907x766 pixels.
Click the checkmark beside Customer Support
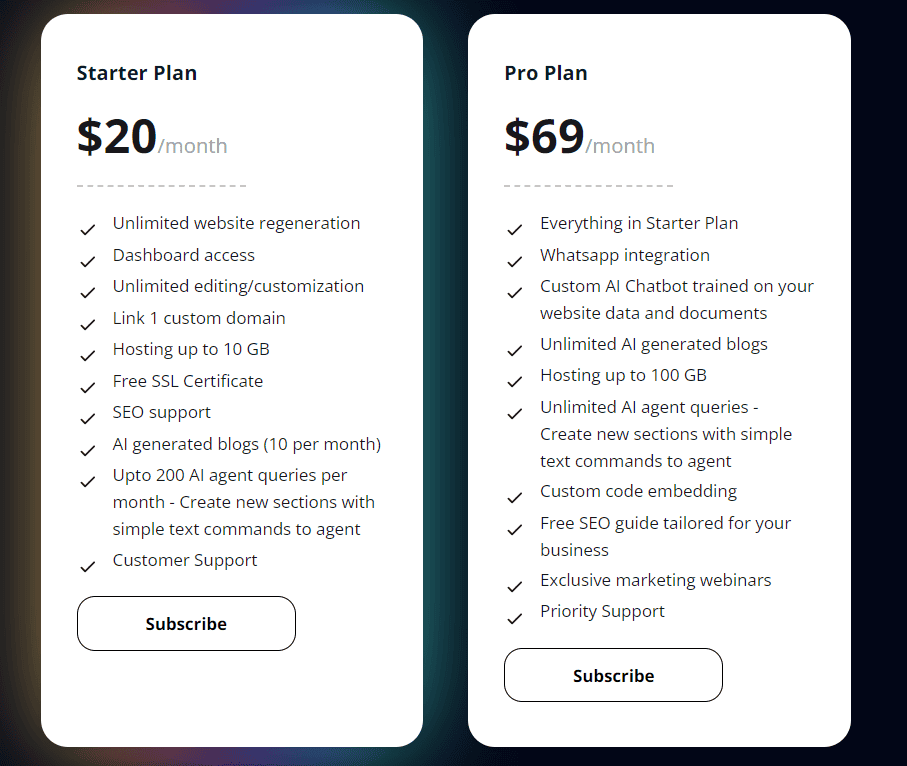point(88,566)
